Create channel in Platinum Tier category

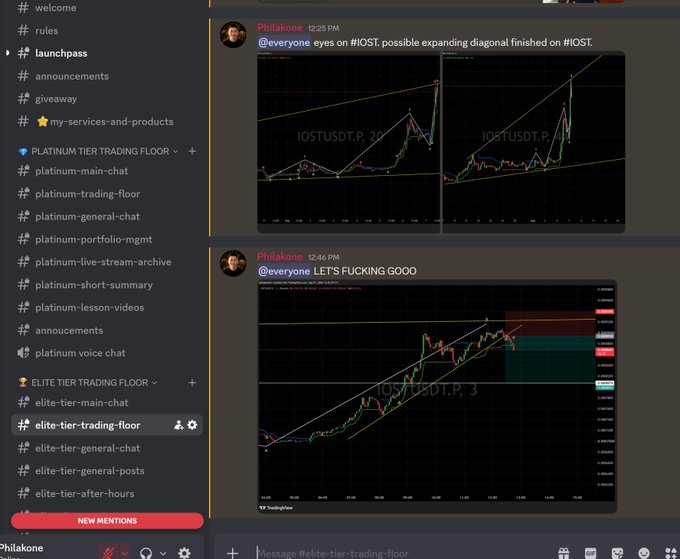[x=192, y=151]
